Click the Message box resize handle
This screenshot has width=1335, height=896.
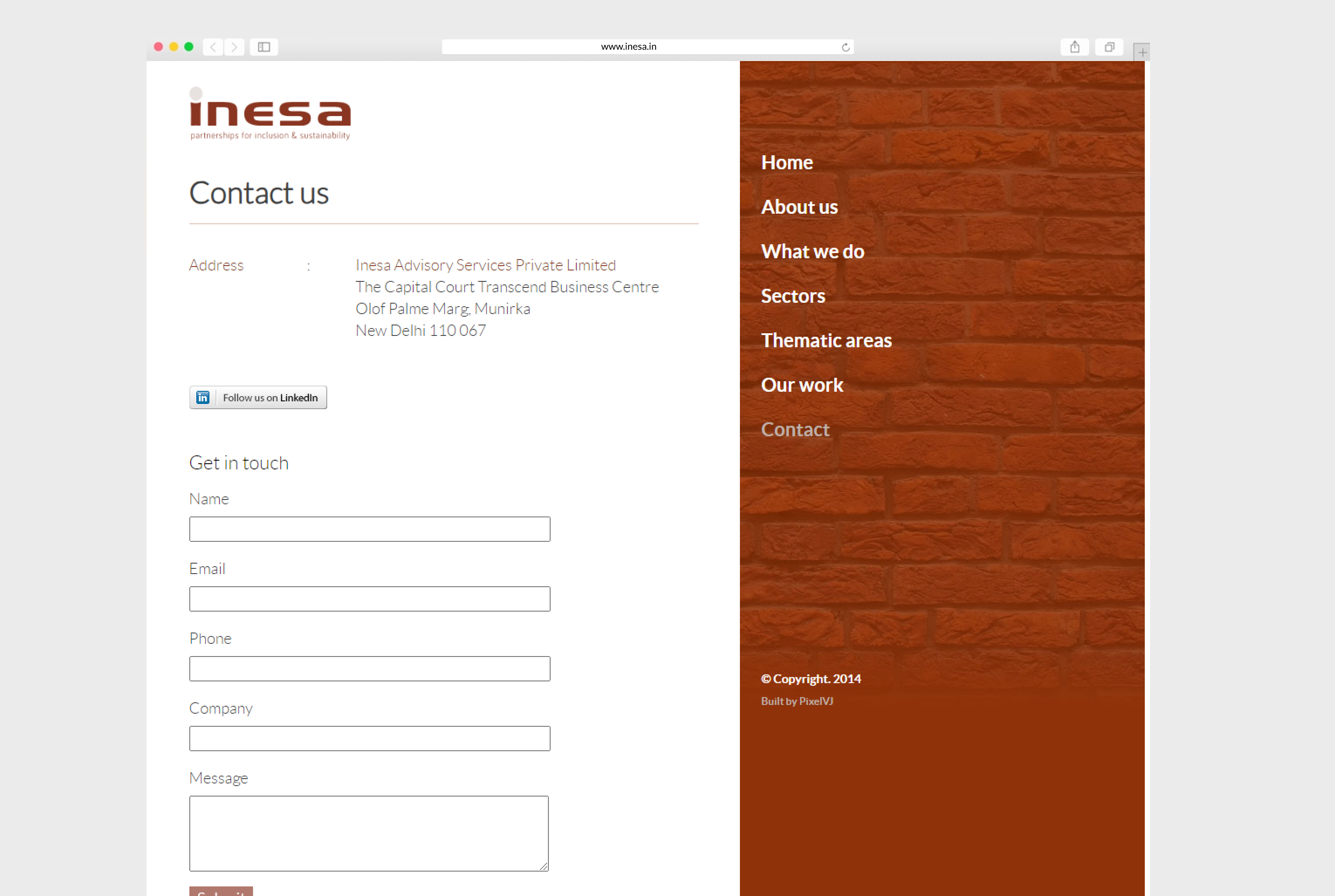click(544, 866)
